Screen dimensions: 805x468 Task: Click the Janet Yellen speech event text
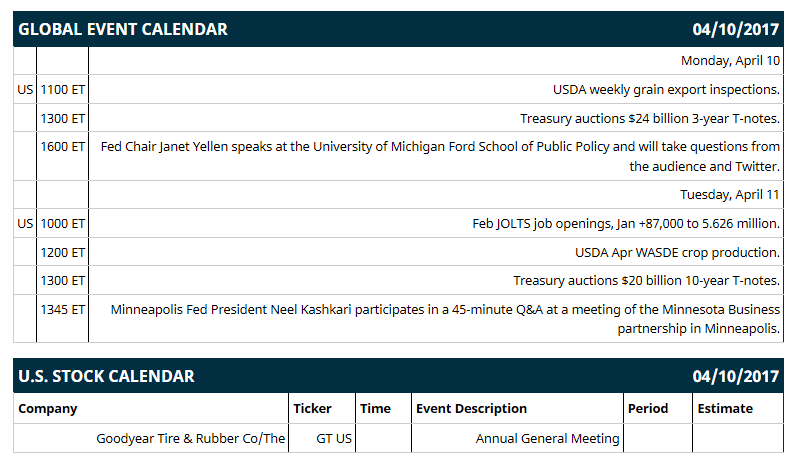pos(440,157)
